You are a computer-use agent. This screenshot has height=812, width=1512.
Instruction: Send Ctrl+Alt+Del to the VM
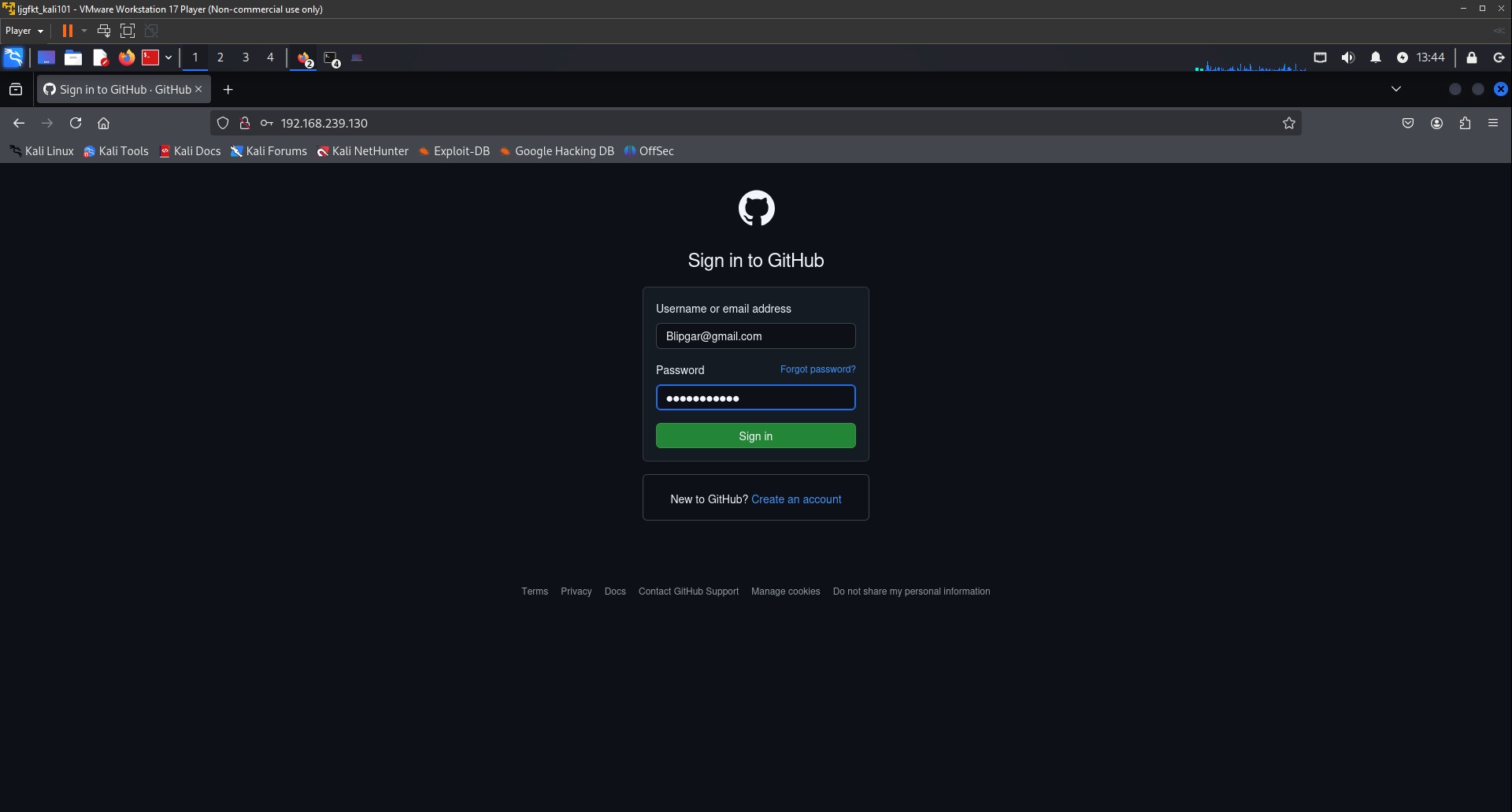(x=104, y=31)
